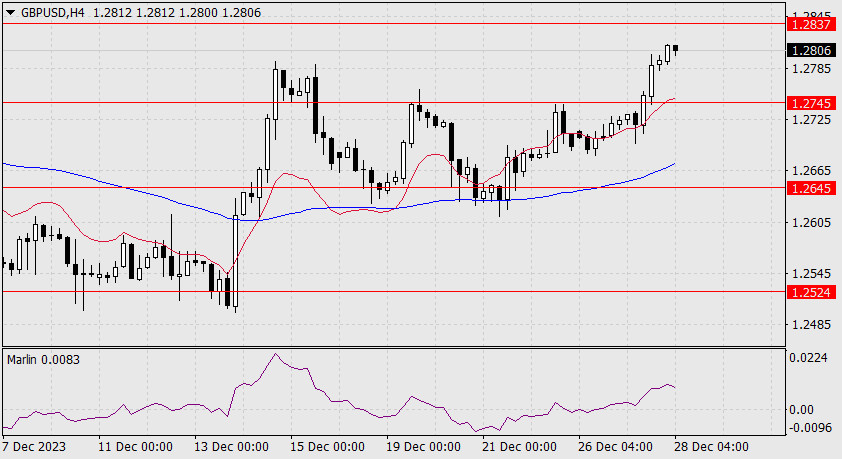Select the current price label 1.2806
This screenshot has height=459, width=842.
(x=811, y=50)
